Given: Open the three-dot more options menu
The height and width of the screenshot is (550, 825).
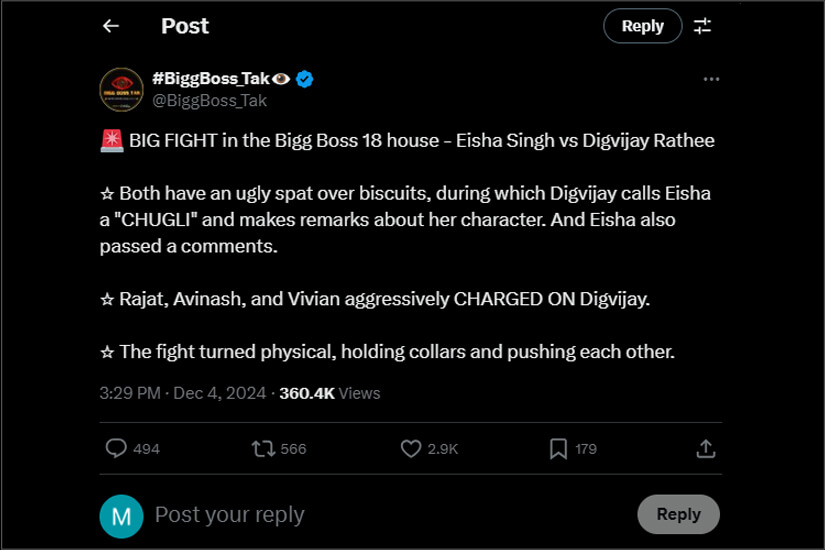Looking at the screenshot, I should pos(711,79).
